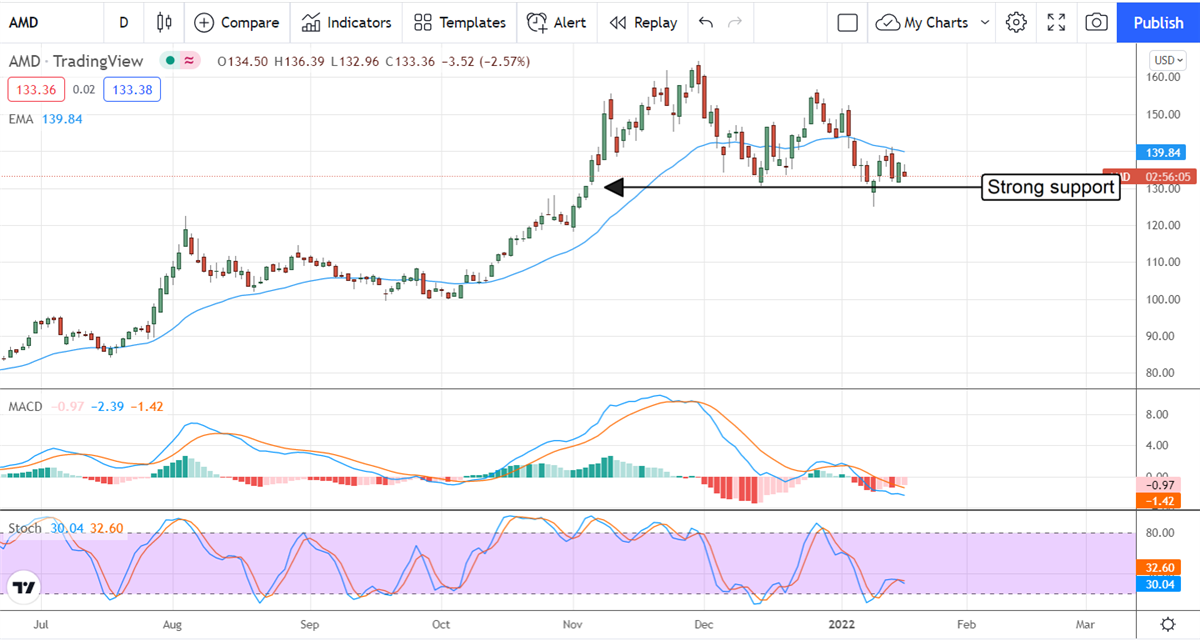Publish the chart idea
The image size is (1200, 640).
[x=1158, y=22]
